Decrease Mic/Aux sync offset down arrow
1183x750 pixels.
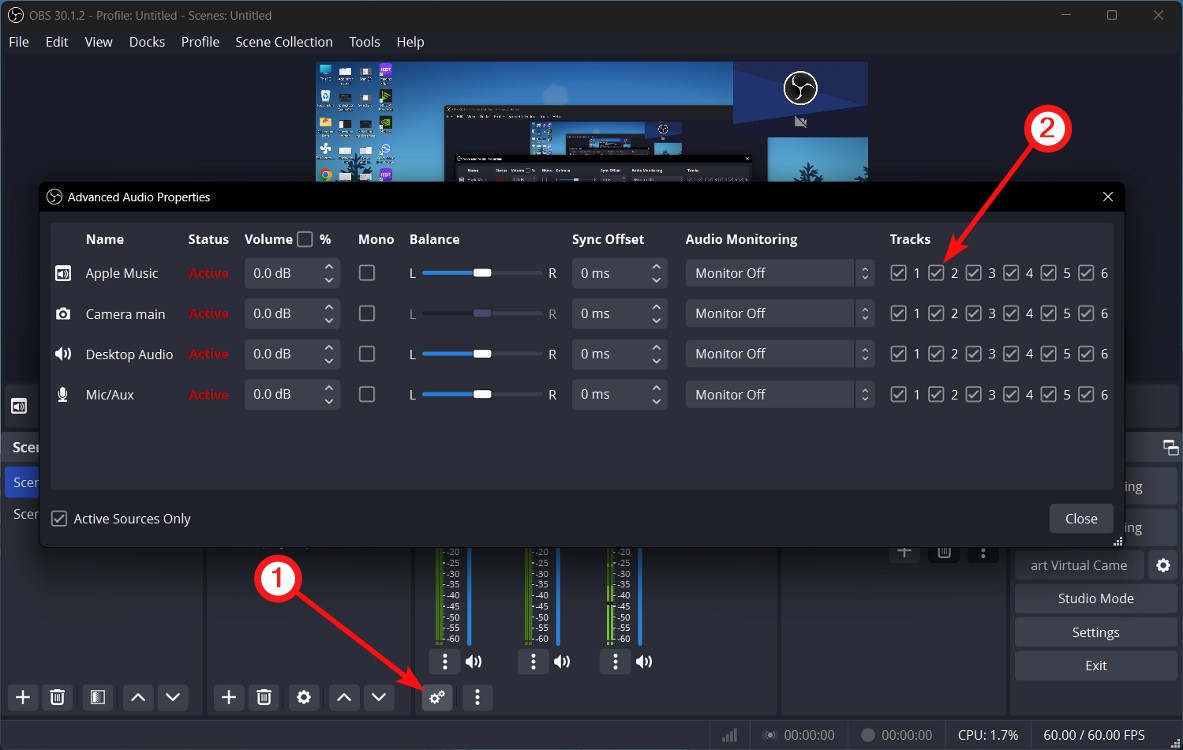[x=656, y=401]
